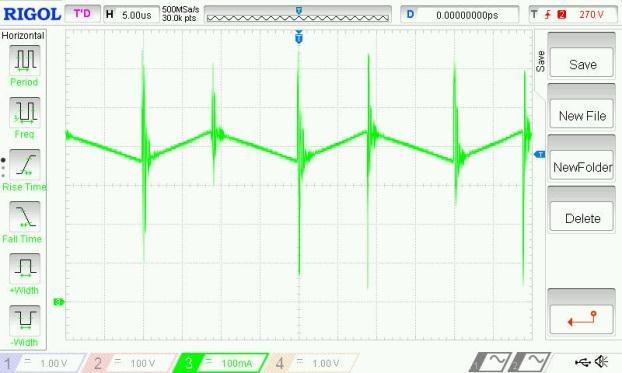622x373 pixels.
Task: Click the trigger position marker above waveform
Action: tap(299, 37)
